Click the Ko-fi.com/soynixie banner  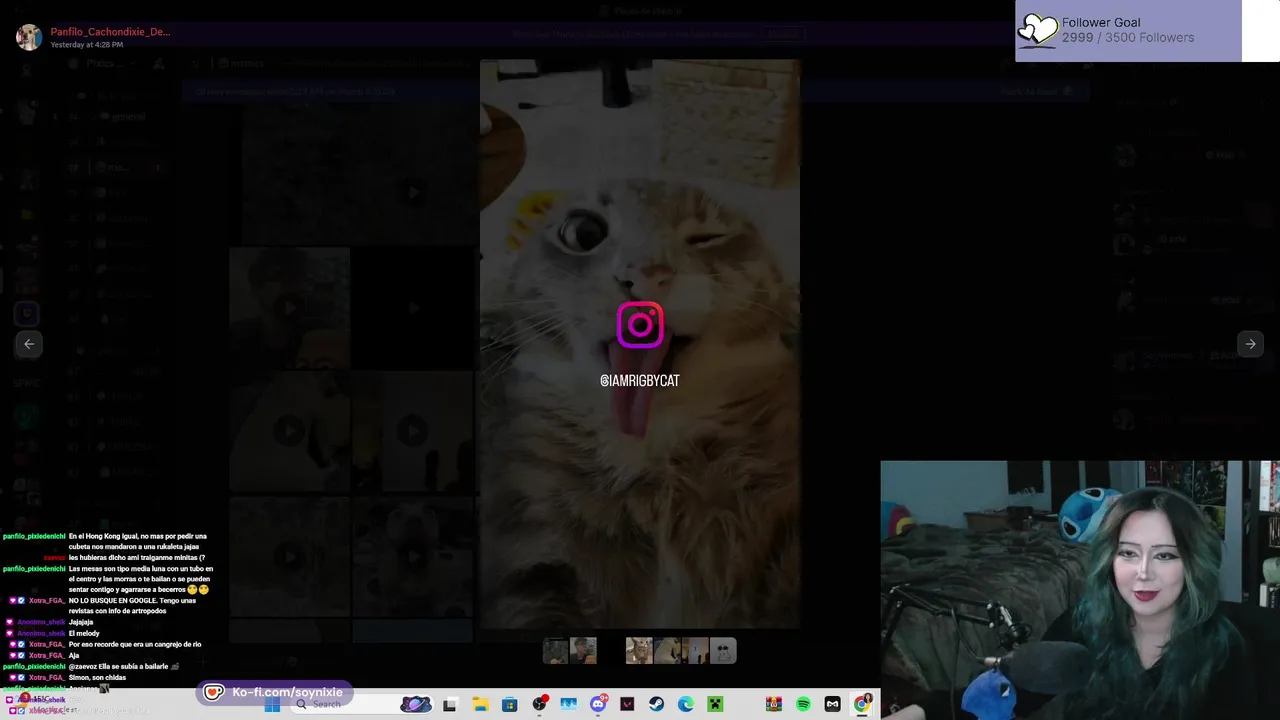(275, 692)
